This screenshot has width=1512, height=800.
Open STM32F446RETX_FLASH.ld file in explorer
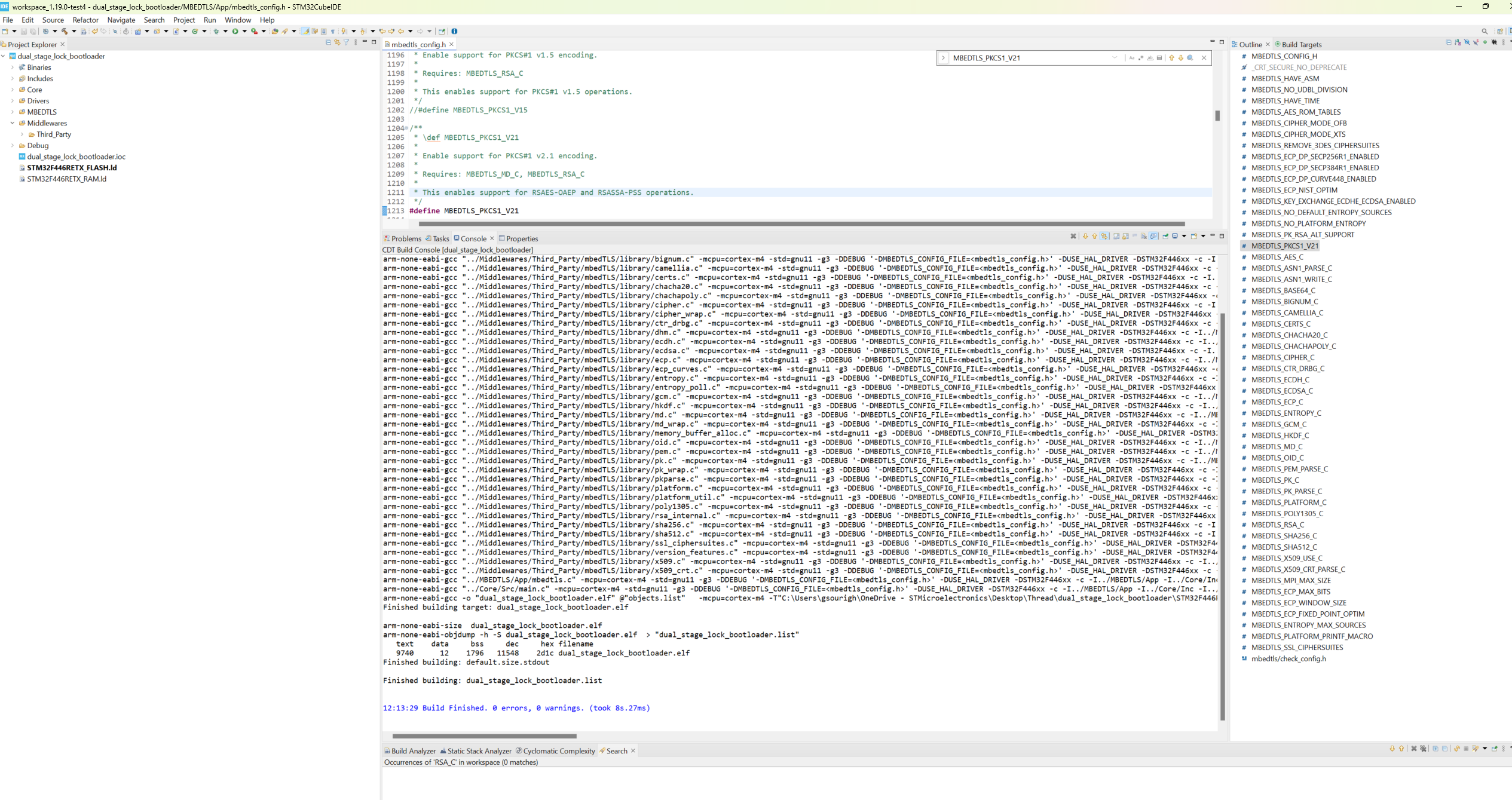[72, 168]
